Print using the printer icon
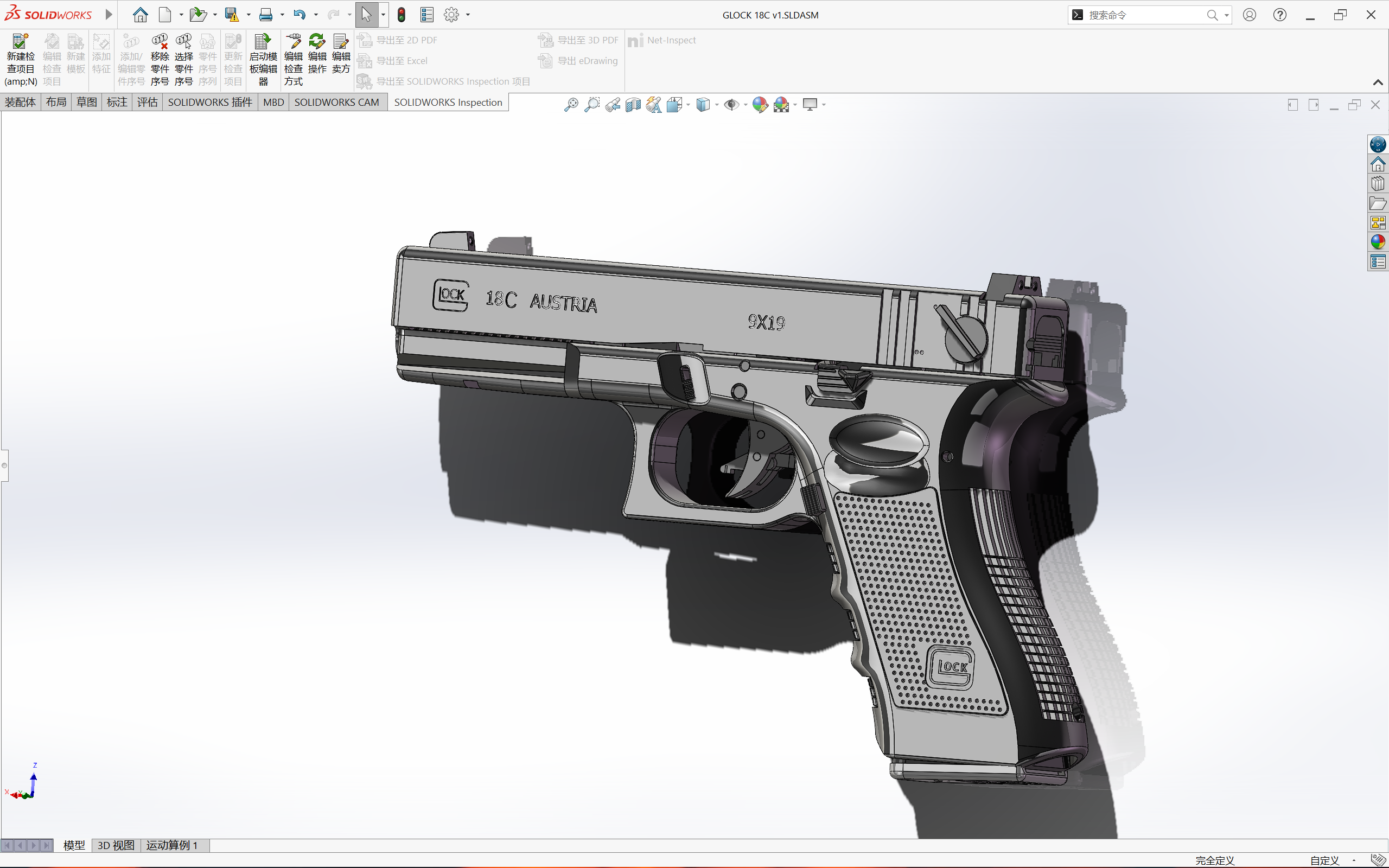 click(266, 15)
